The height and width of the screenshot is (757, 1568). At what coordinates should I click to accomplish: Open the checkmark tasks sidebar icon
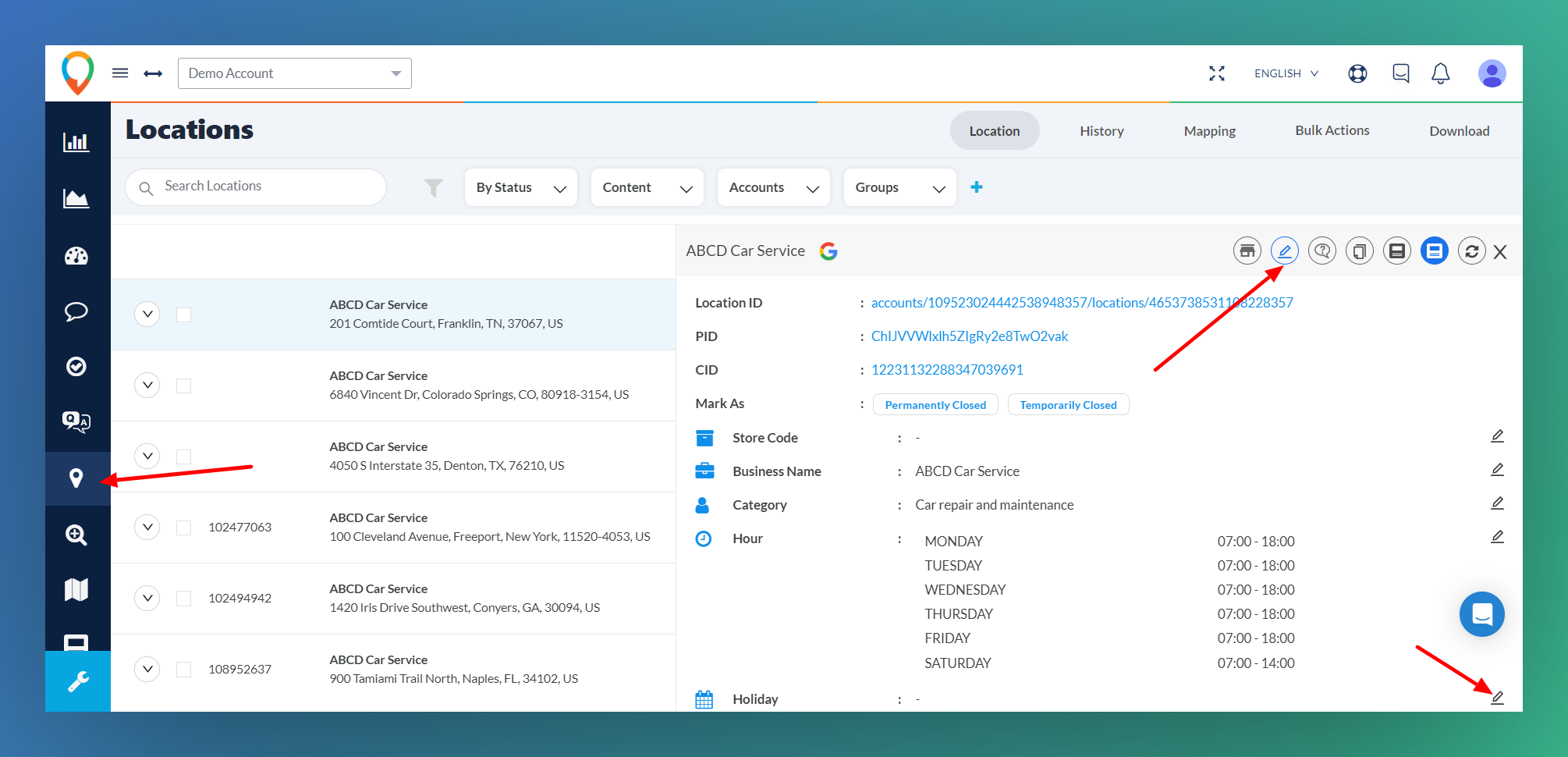pos(76,366)
